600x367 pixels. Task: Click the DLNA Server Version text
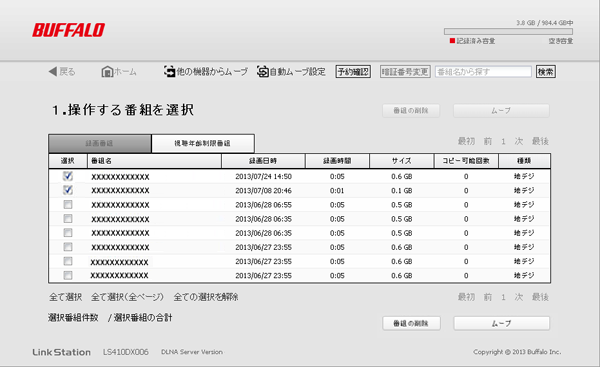coord(192,352)
